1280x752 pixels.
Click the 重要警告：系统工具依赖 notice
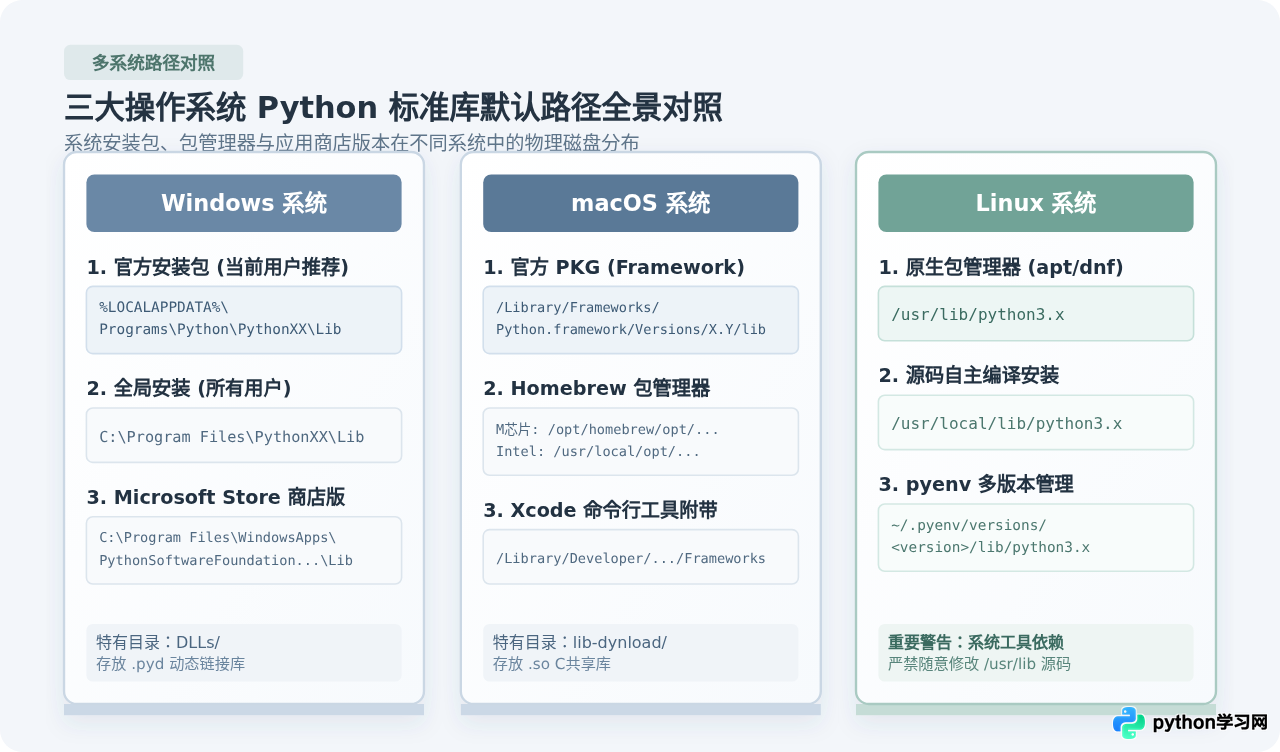[x=1036, y=653]
